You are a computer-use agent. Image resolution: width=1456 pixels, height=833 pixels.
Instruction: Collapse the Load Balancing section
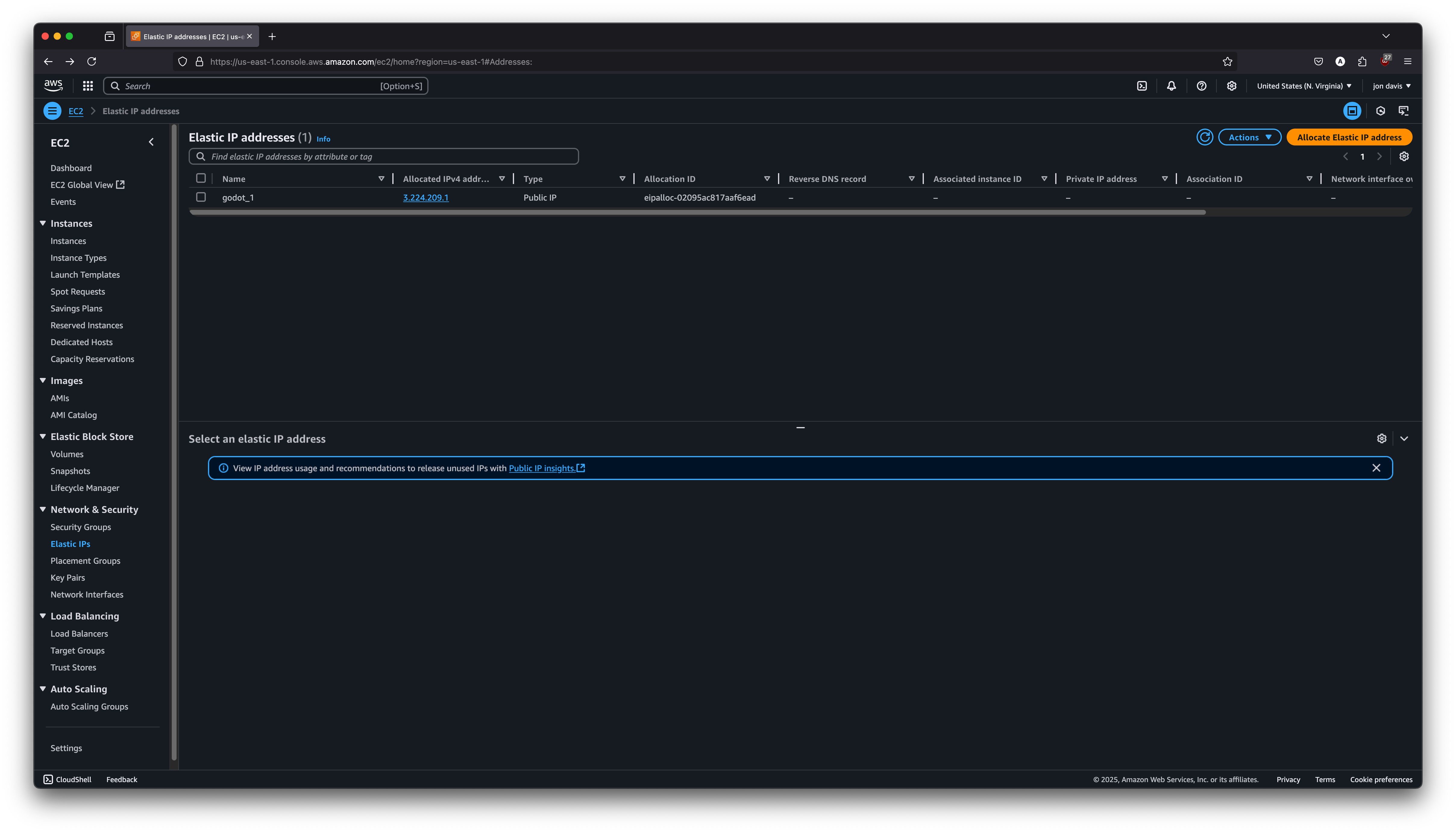(43, 616)
